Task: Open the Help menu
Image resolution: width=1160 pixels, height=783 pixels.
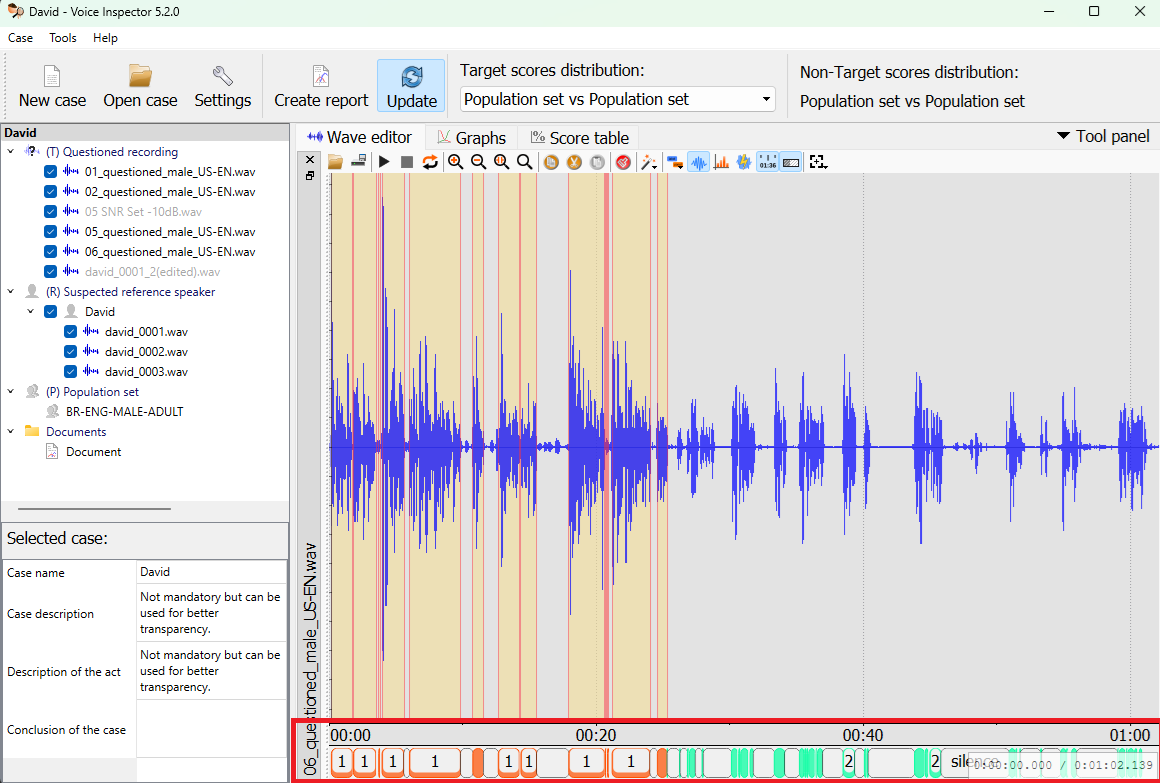Action: coord(105,38)
